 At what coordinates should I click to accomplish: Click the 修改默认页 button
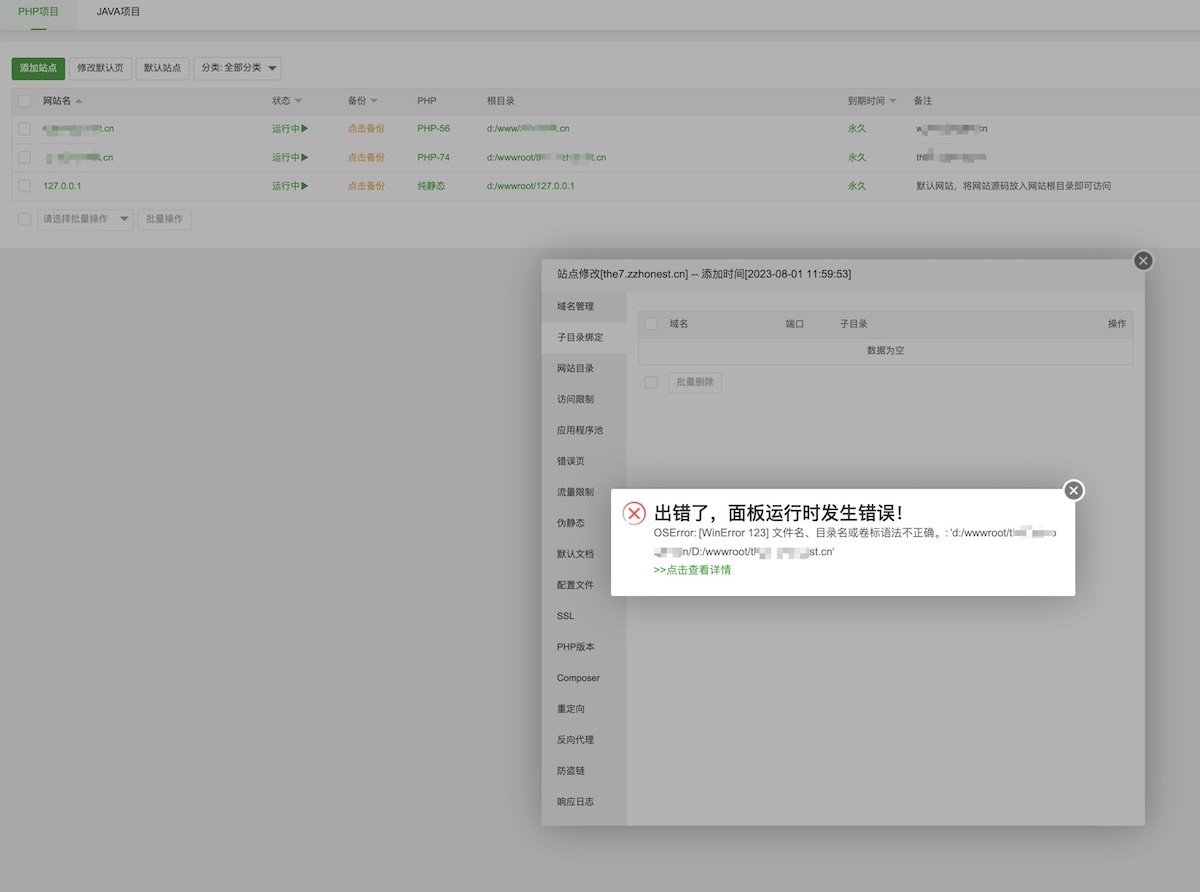coord(100,68)
